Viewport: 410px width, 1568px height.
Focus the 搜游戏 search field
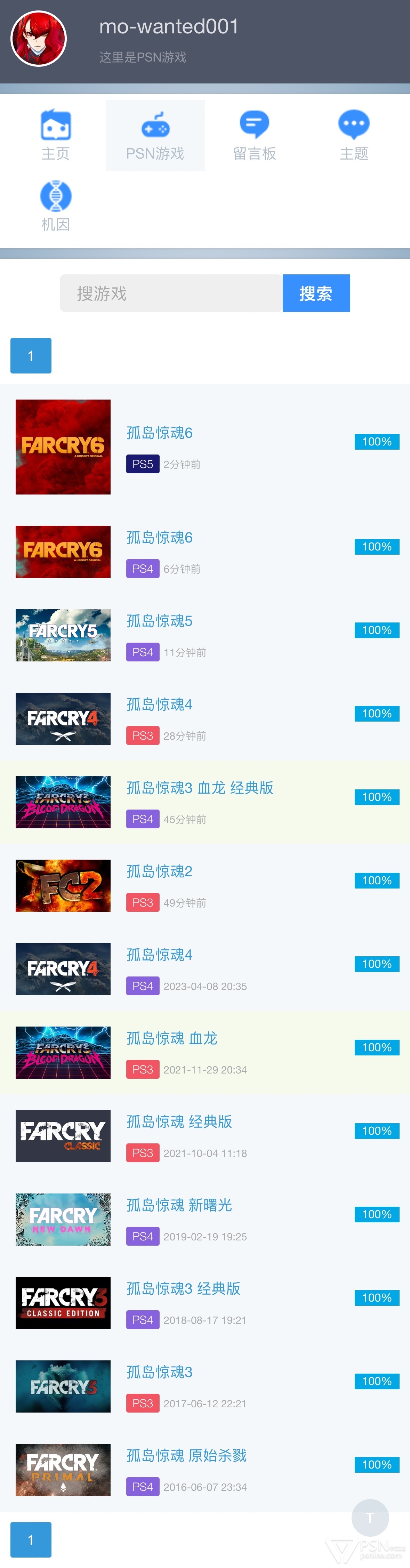tap(171, 294)
